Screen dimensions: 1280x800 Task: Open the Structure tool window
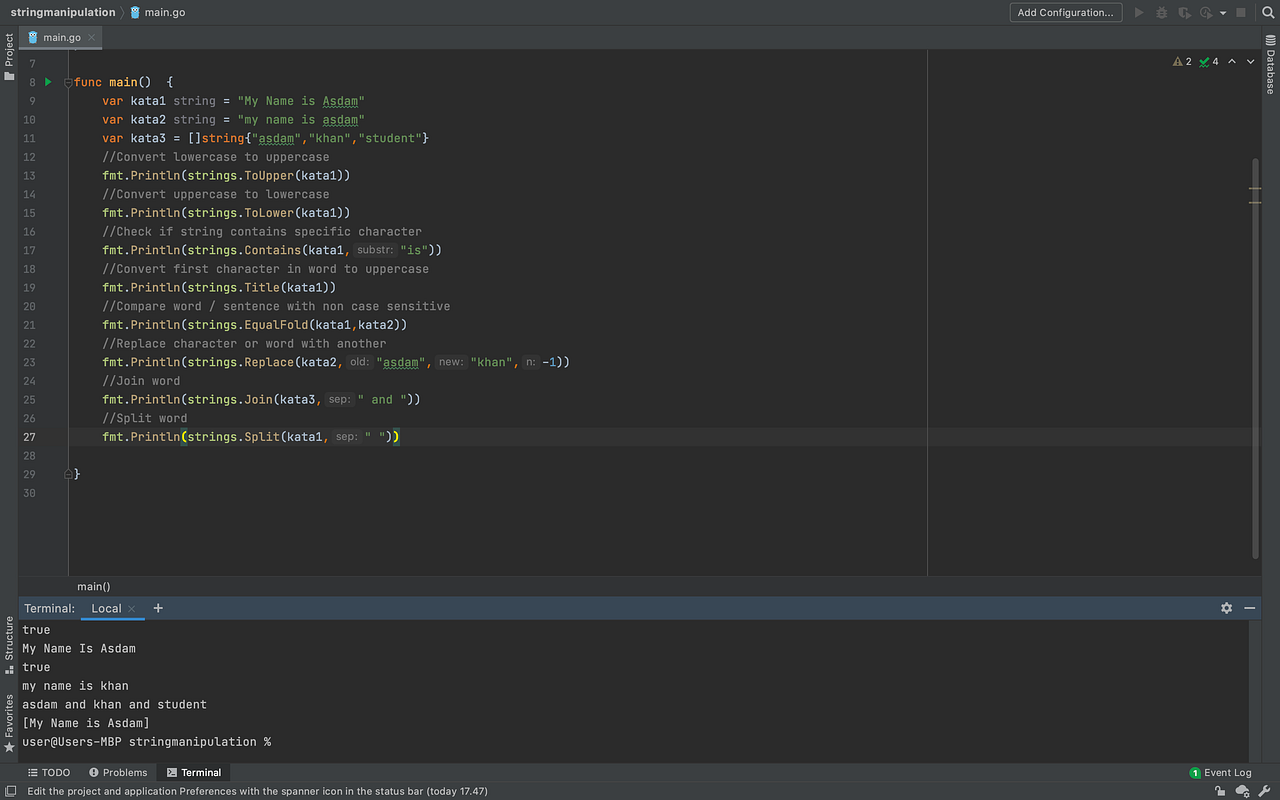pyautogui.click(x=9, y=645)
